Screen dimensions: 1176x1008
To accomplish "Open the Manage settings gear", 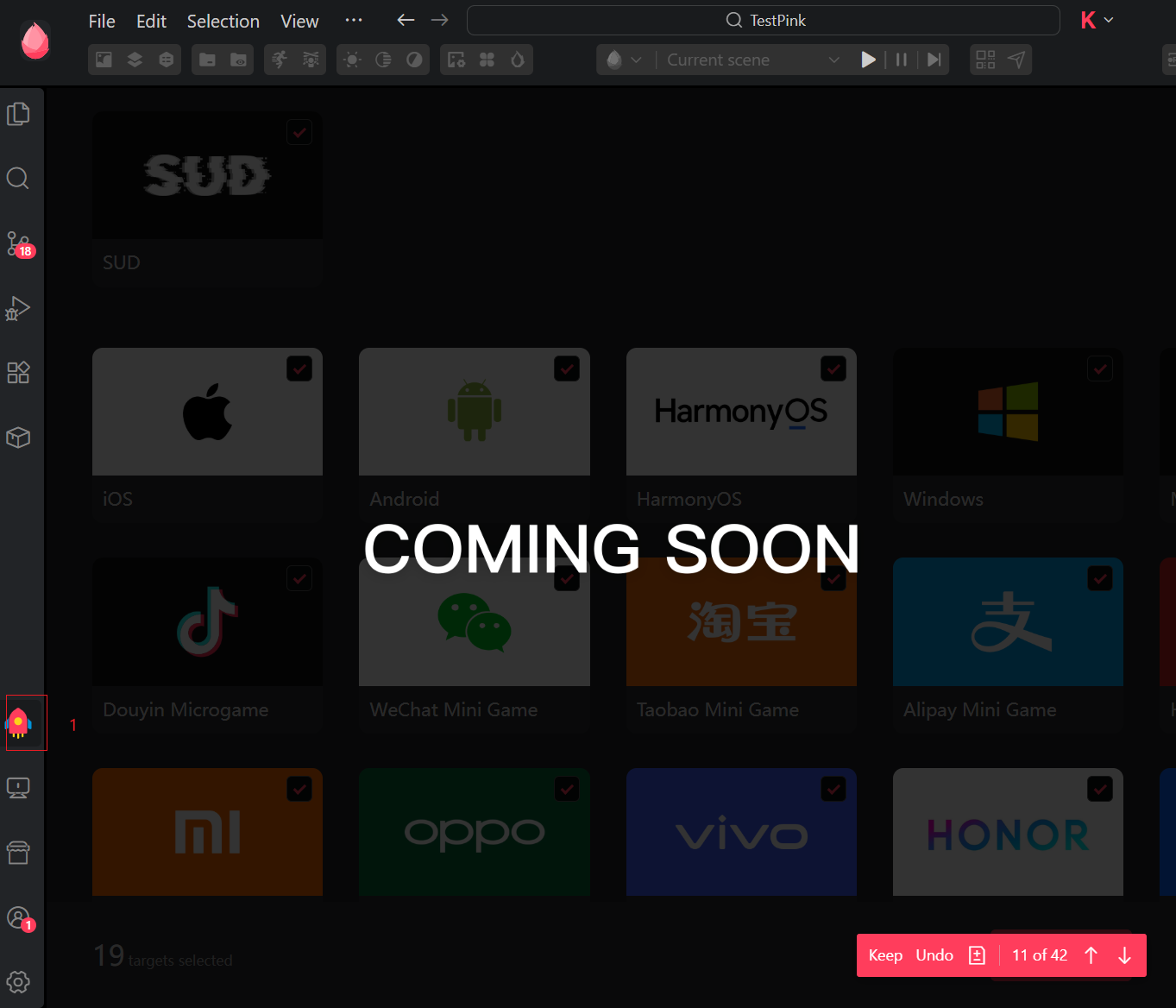I will coord(18,982).
